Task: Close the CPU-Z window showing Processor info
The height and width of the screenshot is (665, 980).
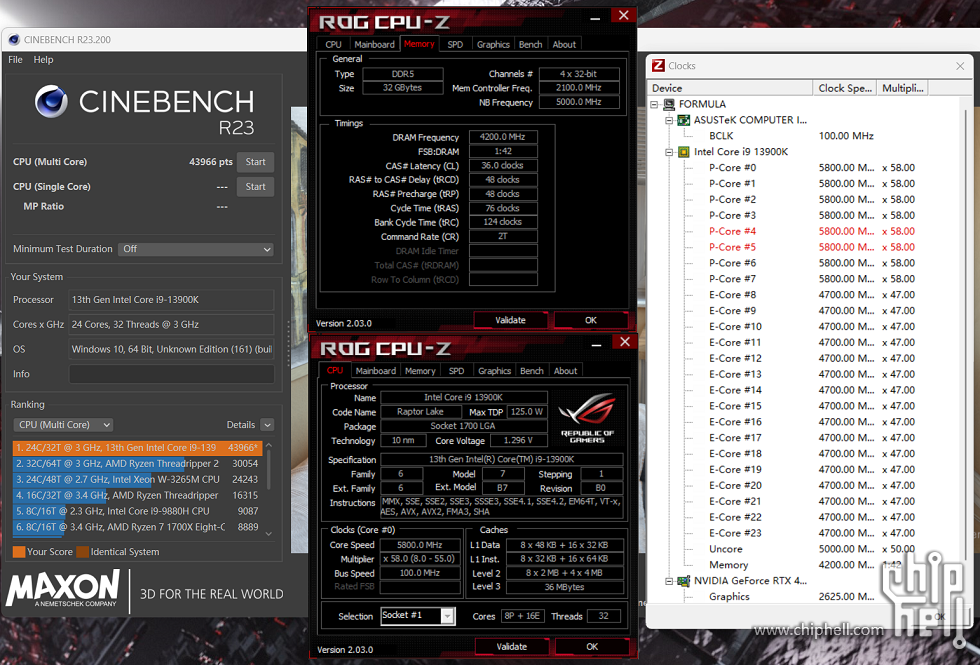Action: [625, 341]
